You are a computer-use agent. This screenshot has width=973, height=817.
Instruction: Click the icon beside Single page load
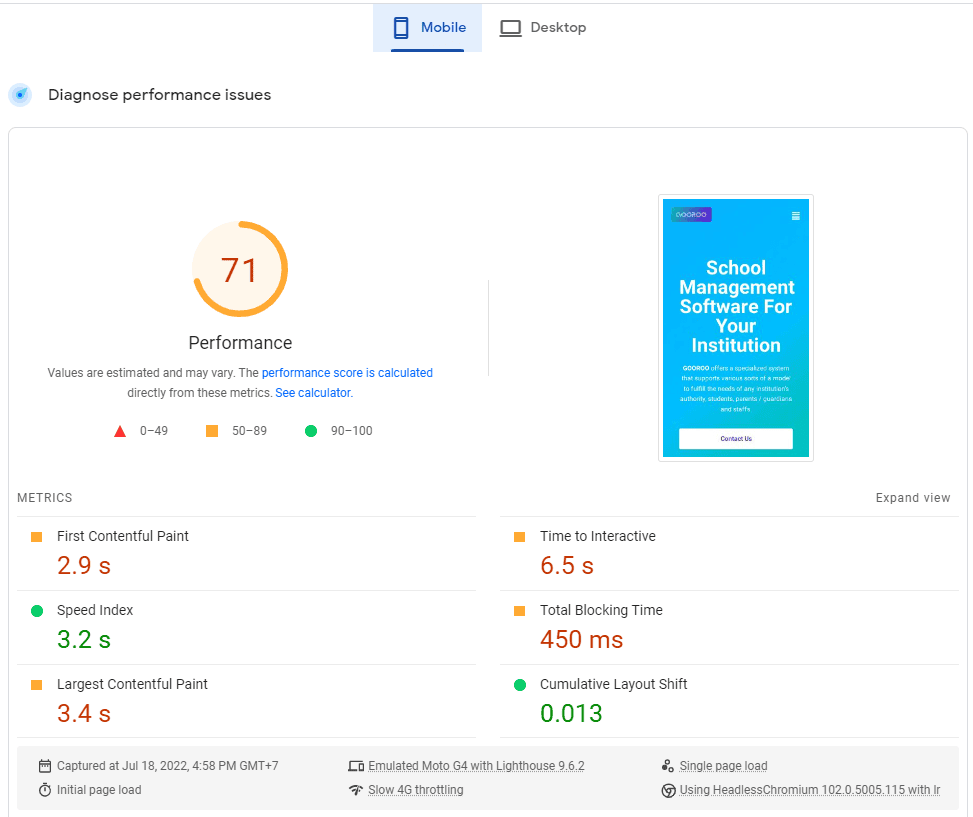point(668,766)
